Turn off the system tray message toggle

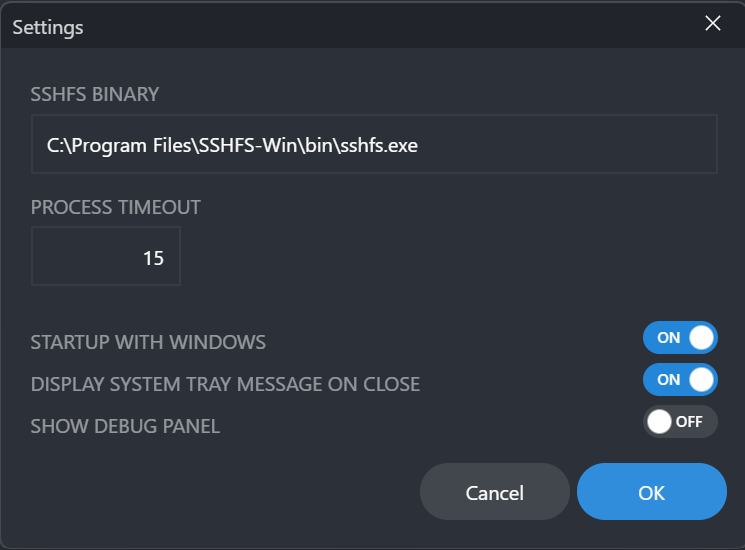point(680,380)
